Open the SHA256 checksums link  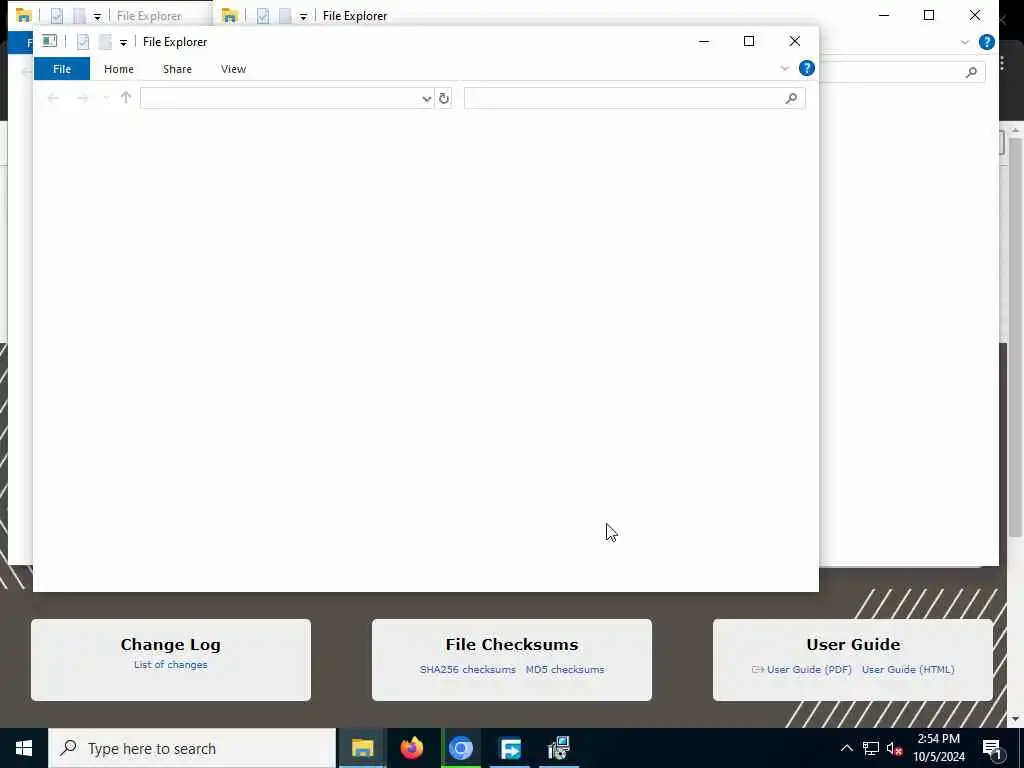[468, 669]
